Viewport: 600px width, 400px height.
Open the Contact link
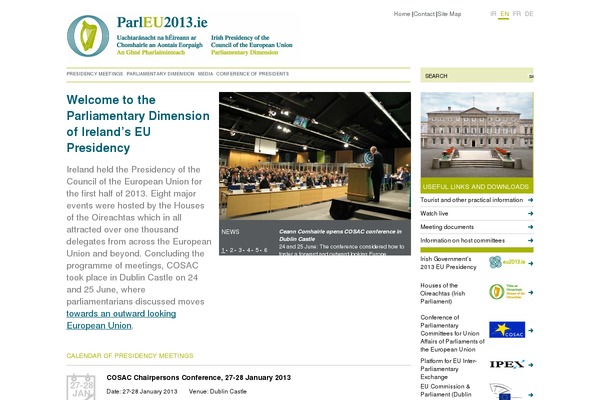pos(424,14)
